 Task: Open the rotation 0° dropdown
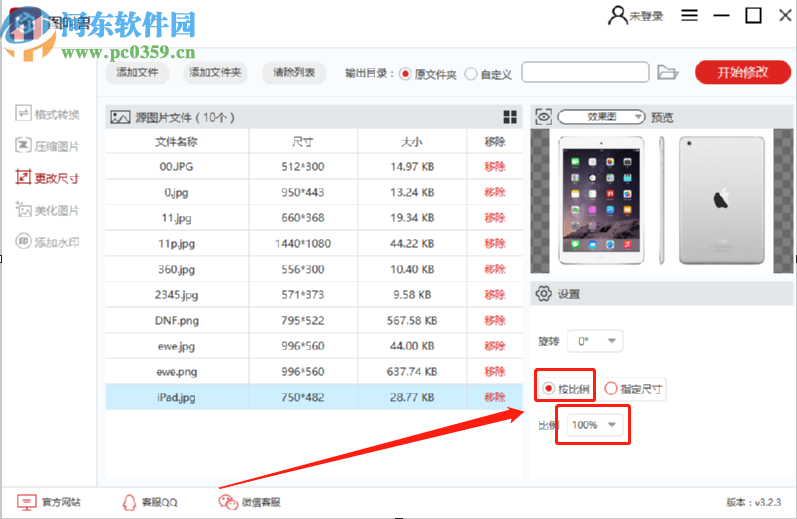(595, 341)
